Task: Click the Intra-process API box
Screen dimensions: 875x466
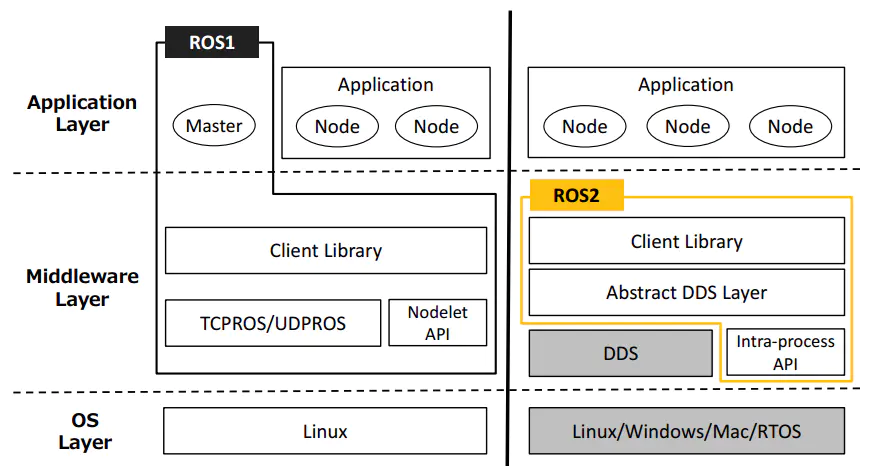Action: [x=785, y=353]
